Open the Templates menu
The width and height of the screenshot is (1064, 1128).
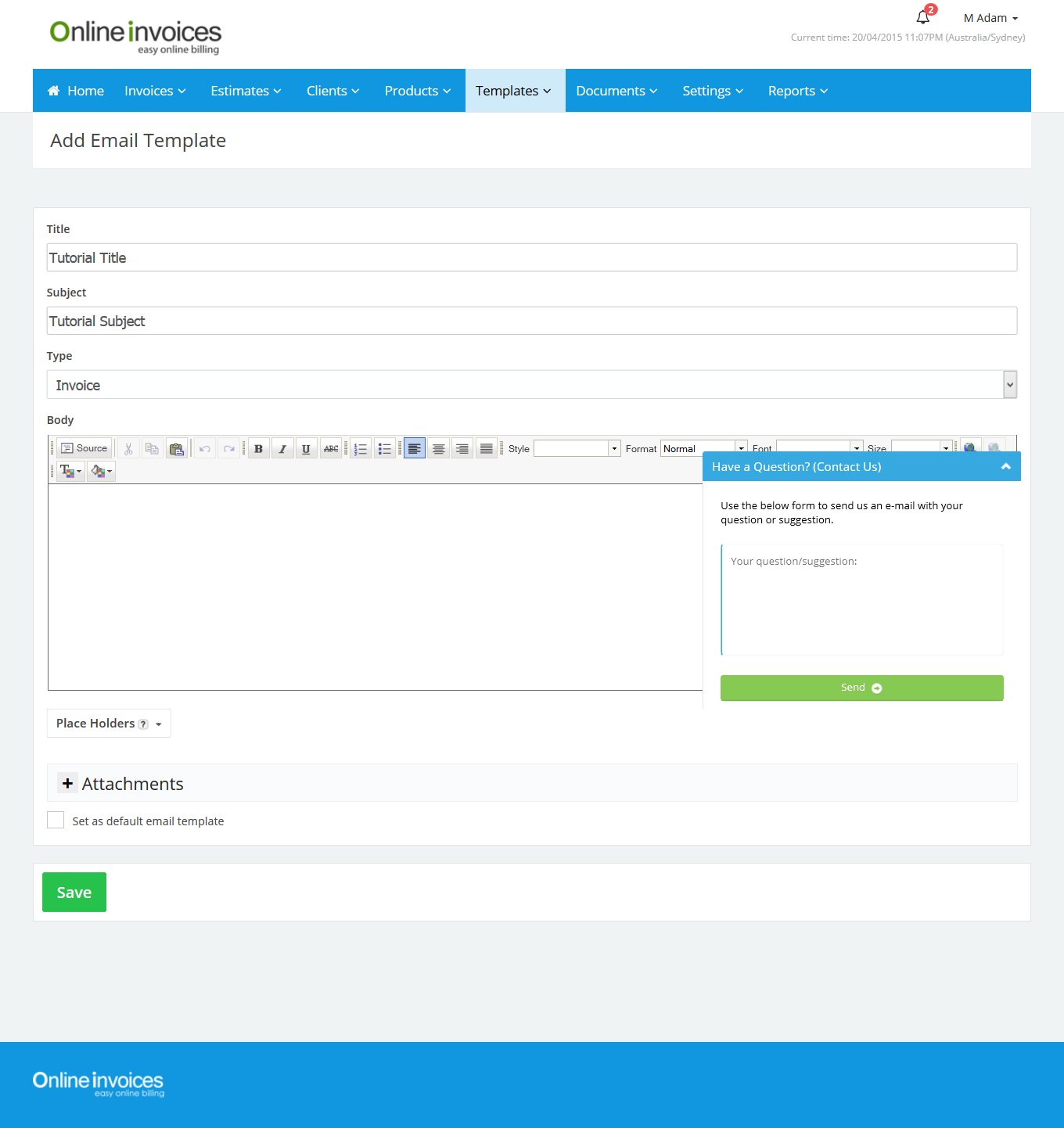coord(514,91)
